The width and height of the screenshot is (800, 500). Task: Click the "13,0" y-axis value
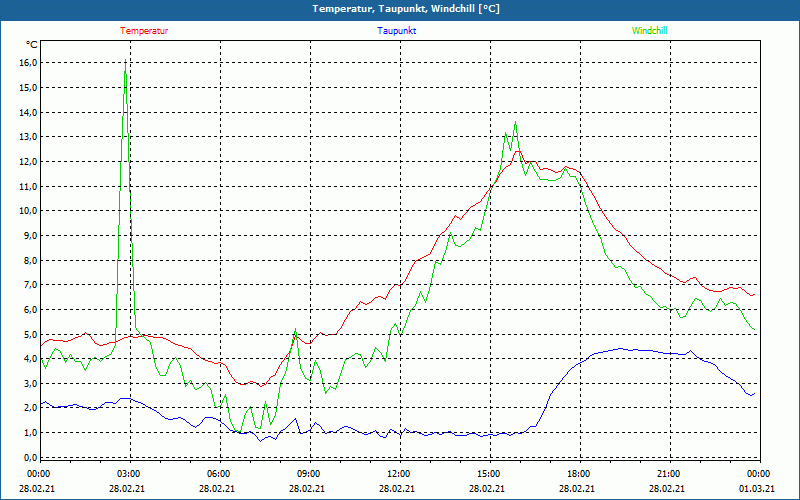click(x=29, y=137)
